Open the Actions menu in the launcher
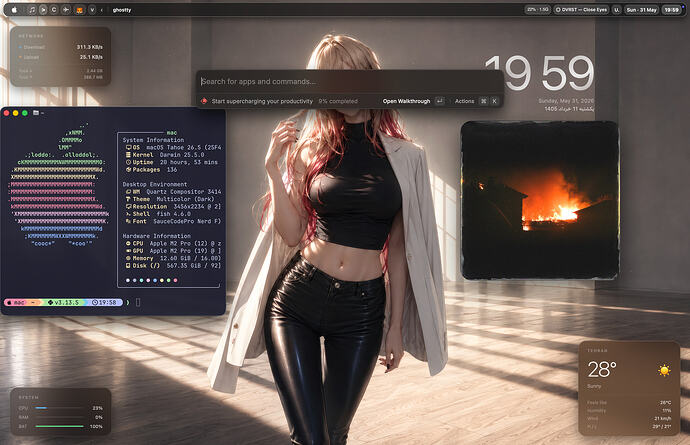Screen dimensions: 690x445 point(464,101)
